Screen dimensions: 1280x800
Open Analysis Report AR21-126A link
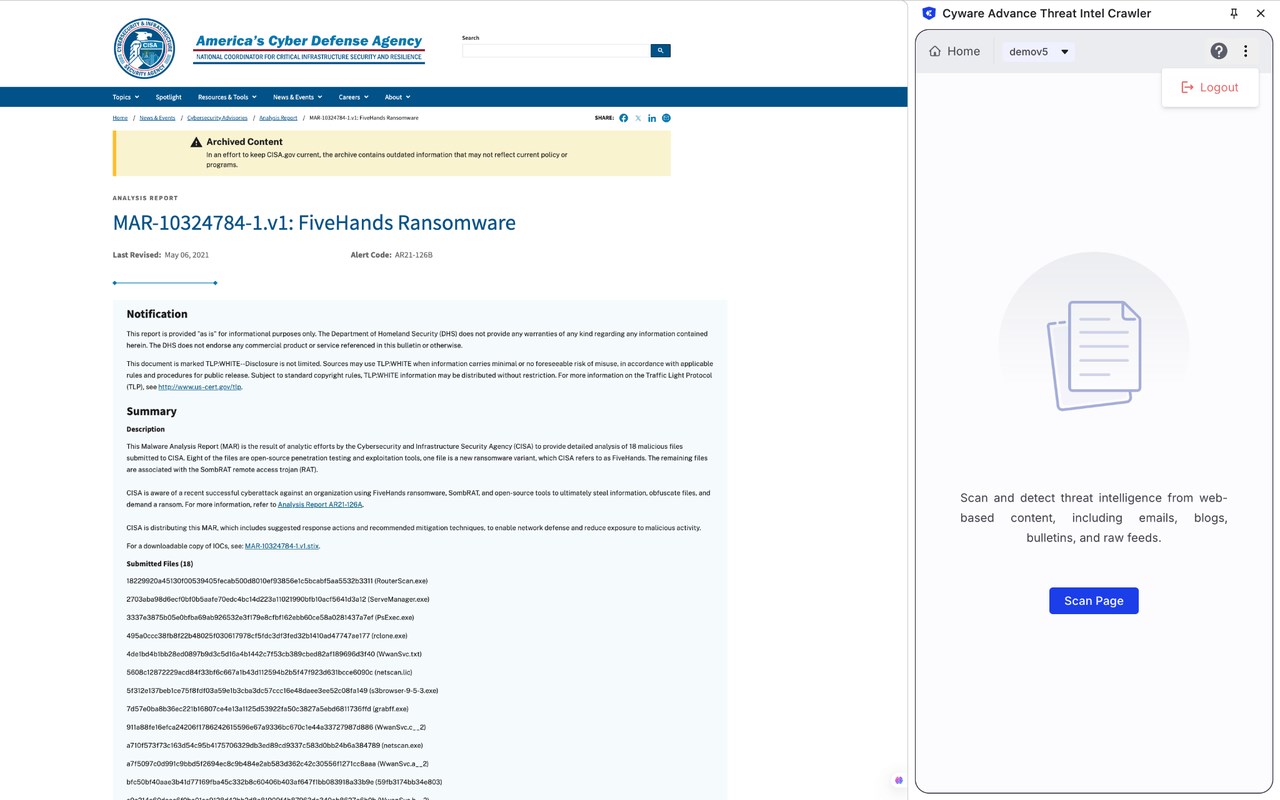coord(320,505)
